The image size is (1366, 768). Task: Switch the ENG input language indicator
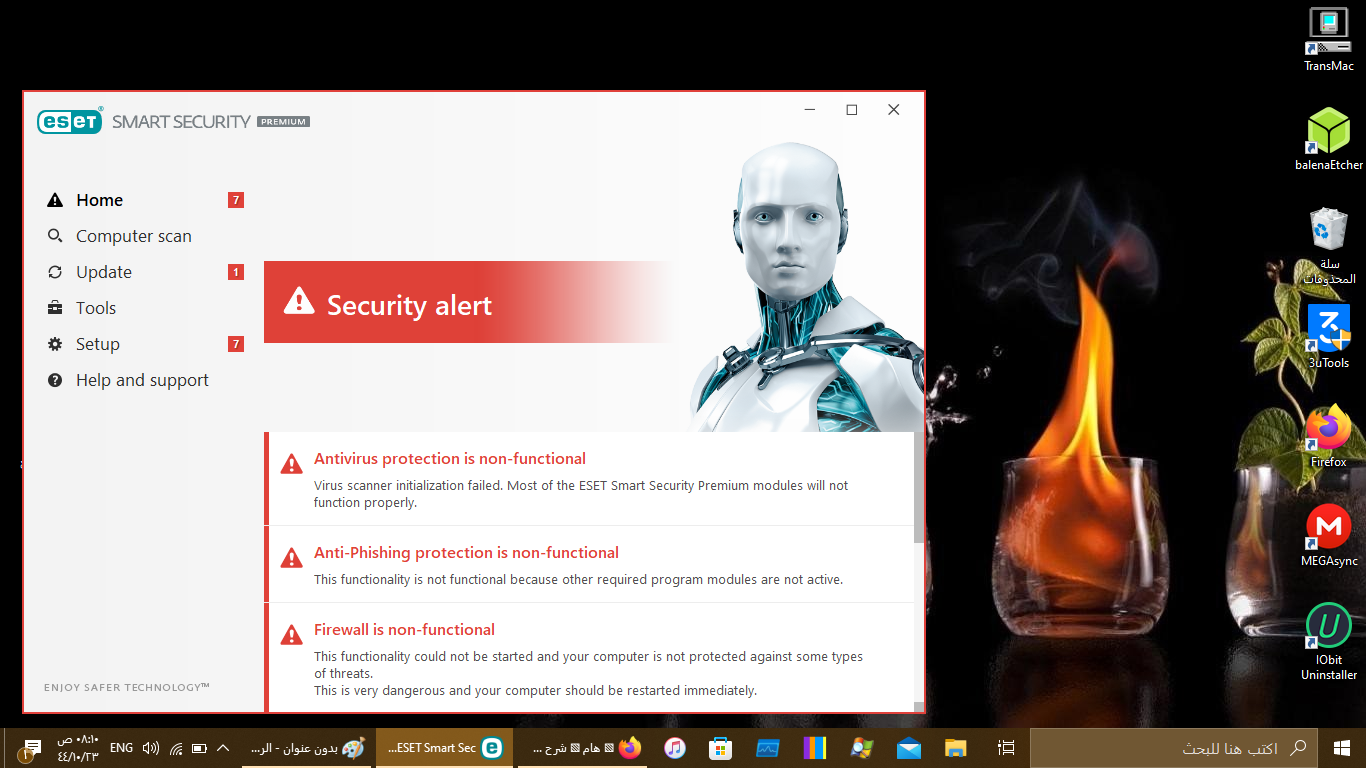click(x=121, y=748)
